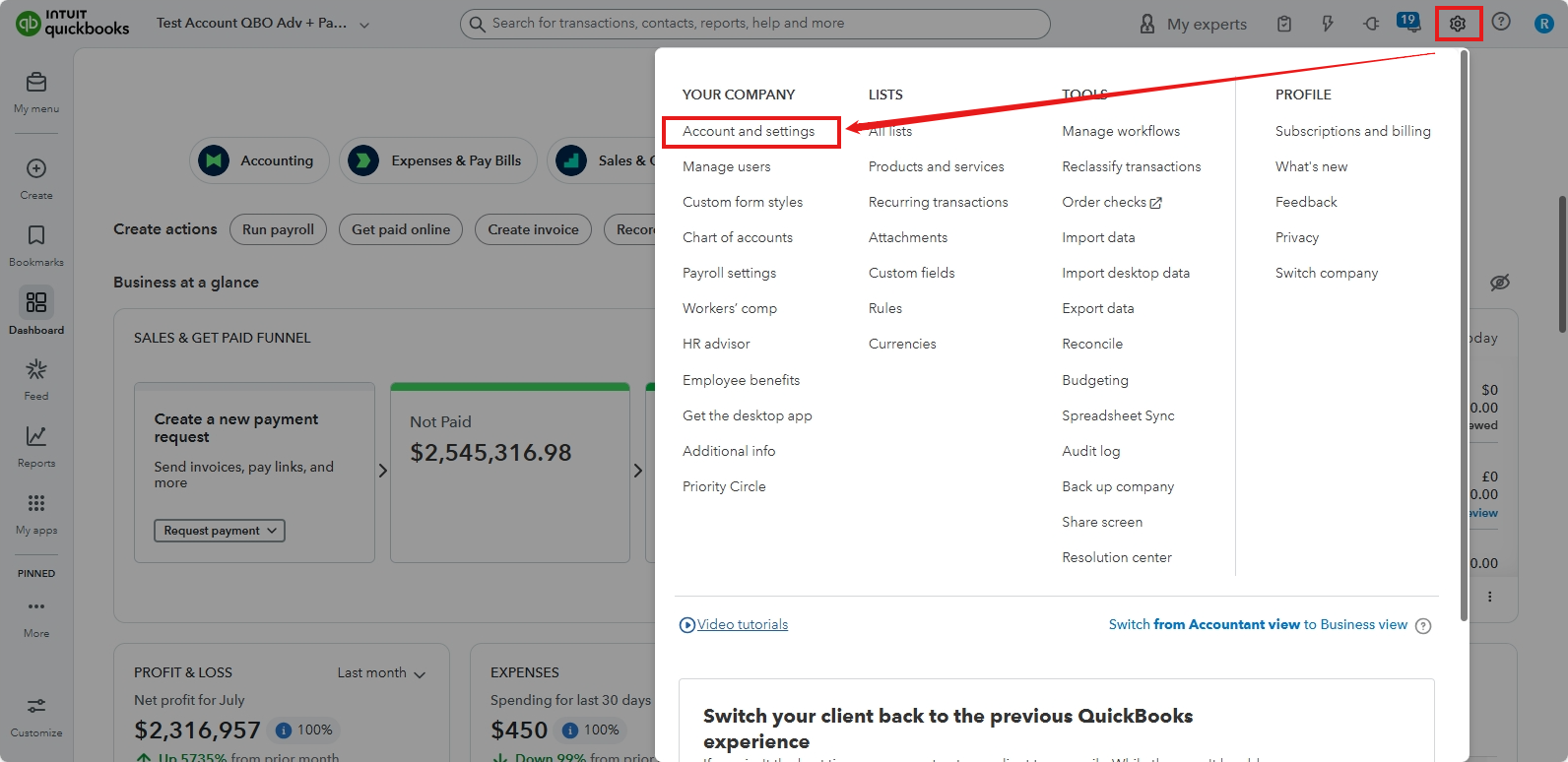Open notifications with 19 badge
Image resolution: width=1568 pixels, height=762 pixels.
(1408, 21)
